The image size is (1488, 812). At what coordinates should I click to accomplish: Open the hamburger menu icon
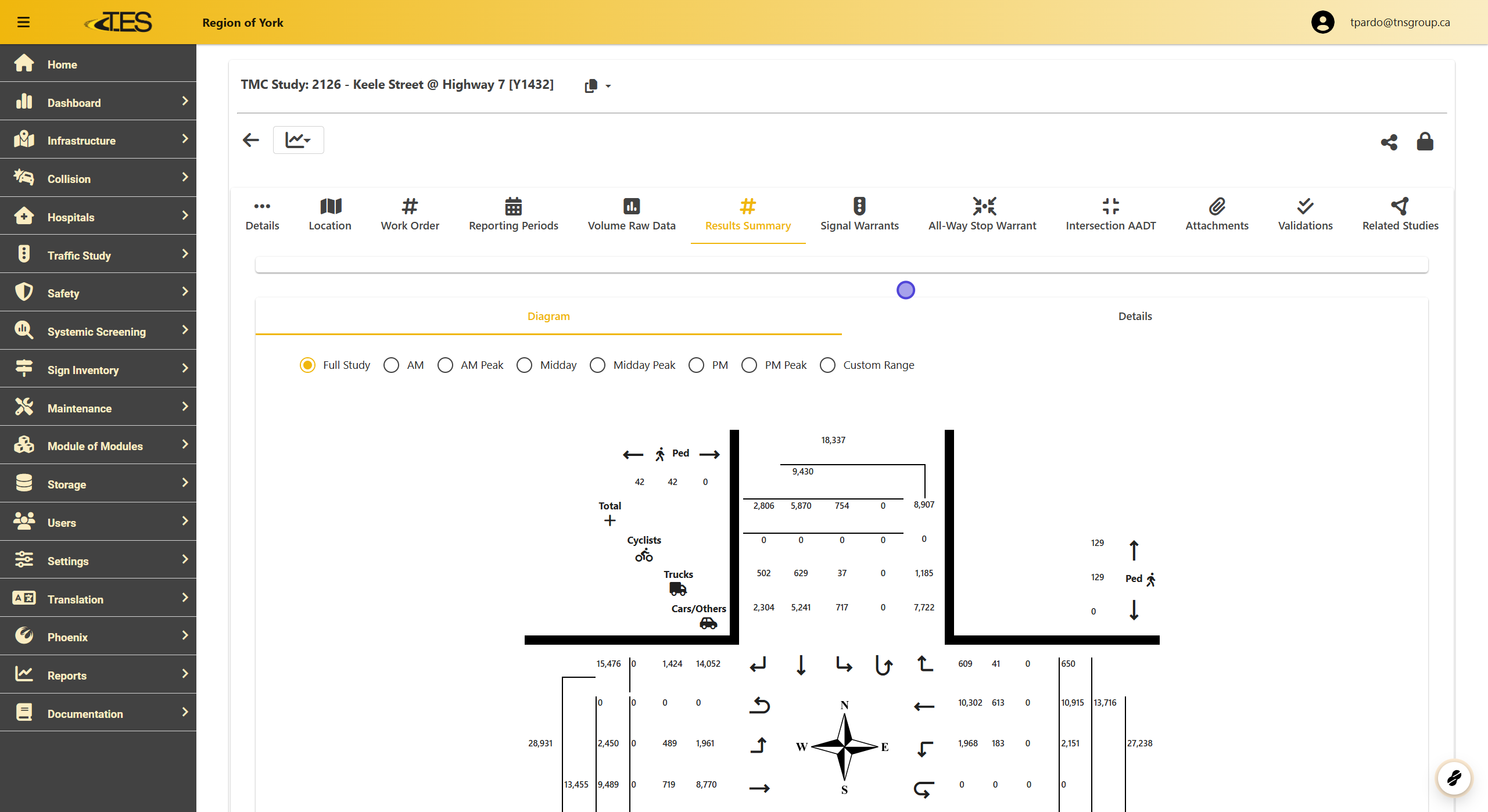(23, 22)
